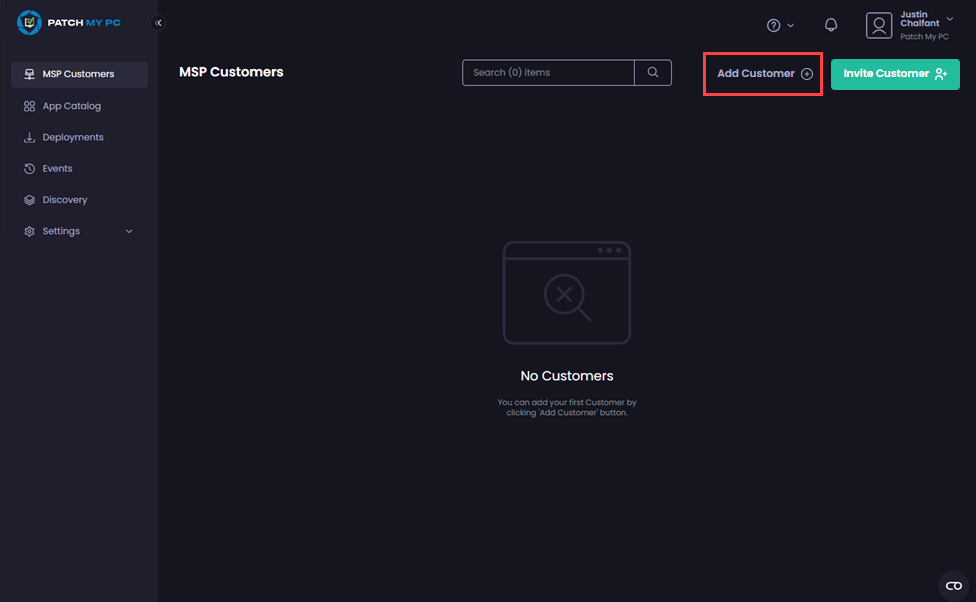
Task: Click the Patch My PC shield logo
Action: tap(27, 22)
